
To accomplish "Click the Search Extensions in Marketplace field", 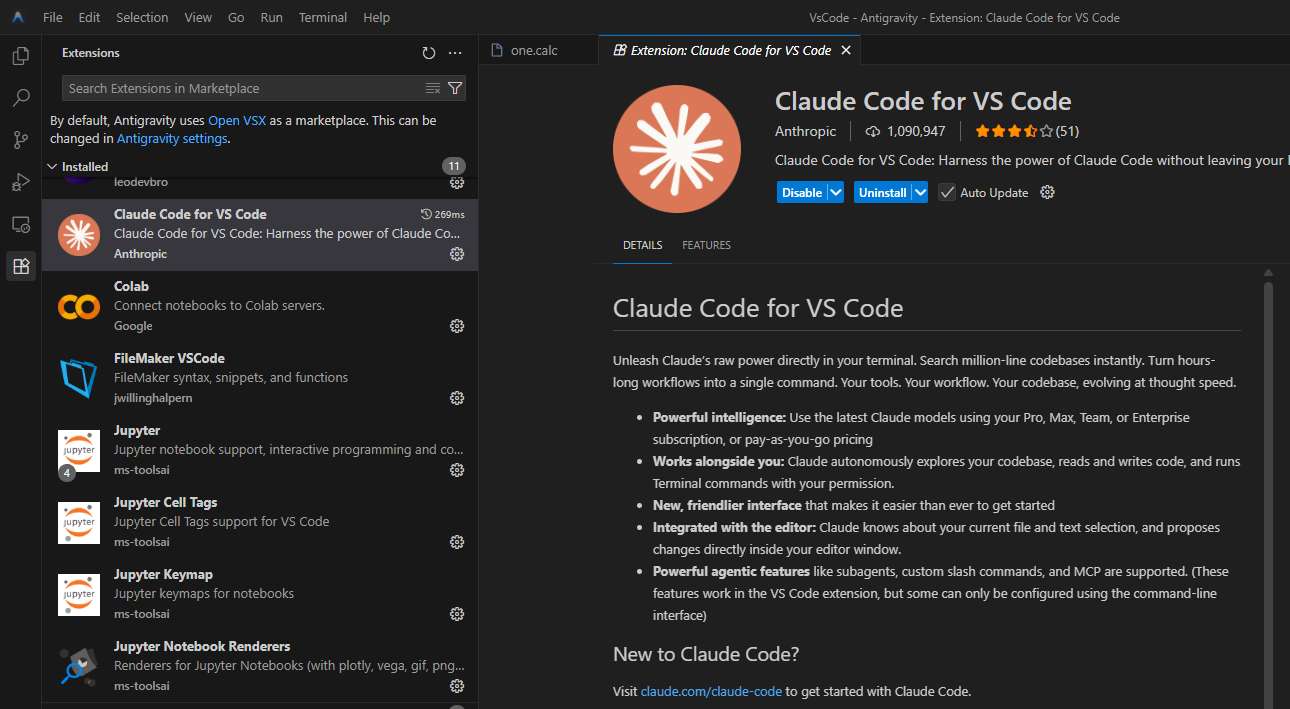I will 240,88.
